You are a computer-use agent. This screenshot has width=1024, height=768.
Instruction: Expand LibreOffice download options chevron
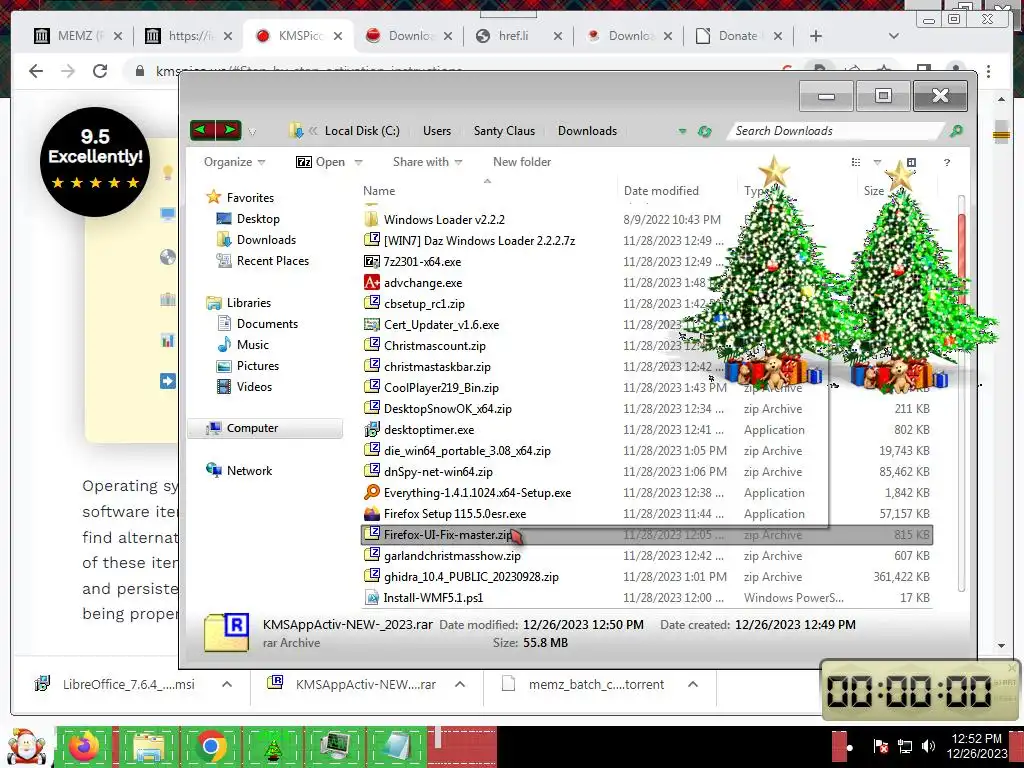point(227,684)
